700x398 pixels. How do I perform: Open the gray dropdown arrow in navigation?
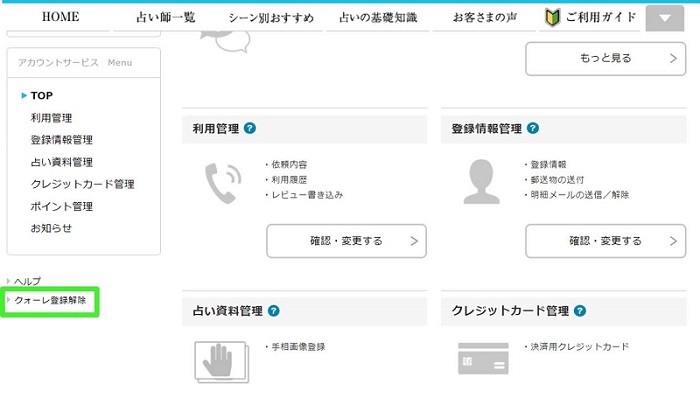tap(665, 18)
